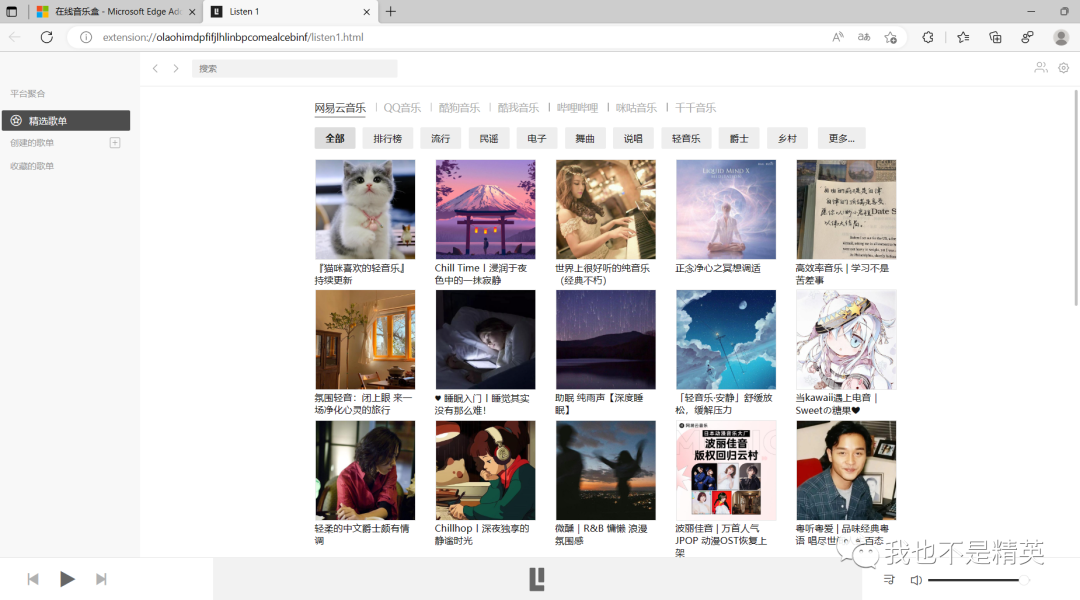Open the playlist queue icon near volume

click(888, 579)
